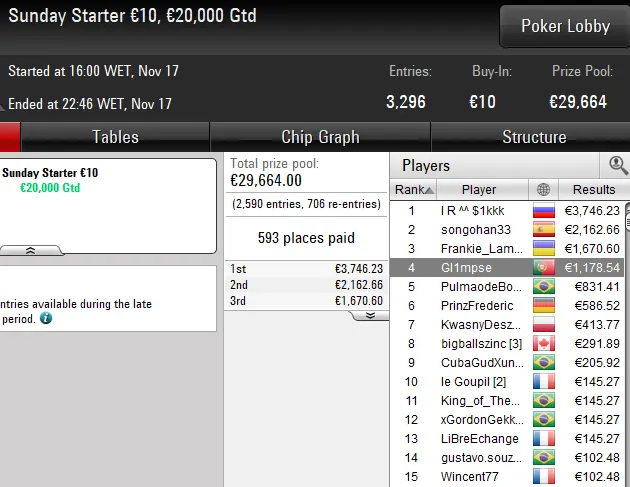This screenshot has height=487, width=630.
Task: Switch to the Tables tab
Action: point(115,137)
